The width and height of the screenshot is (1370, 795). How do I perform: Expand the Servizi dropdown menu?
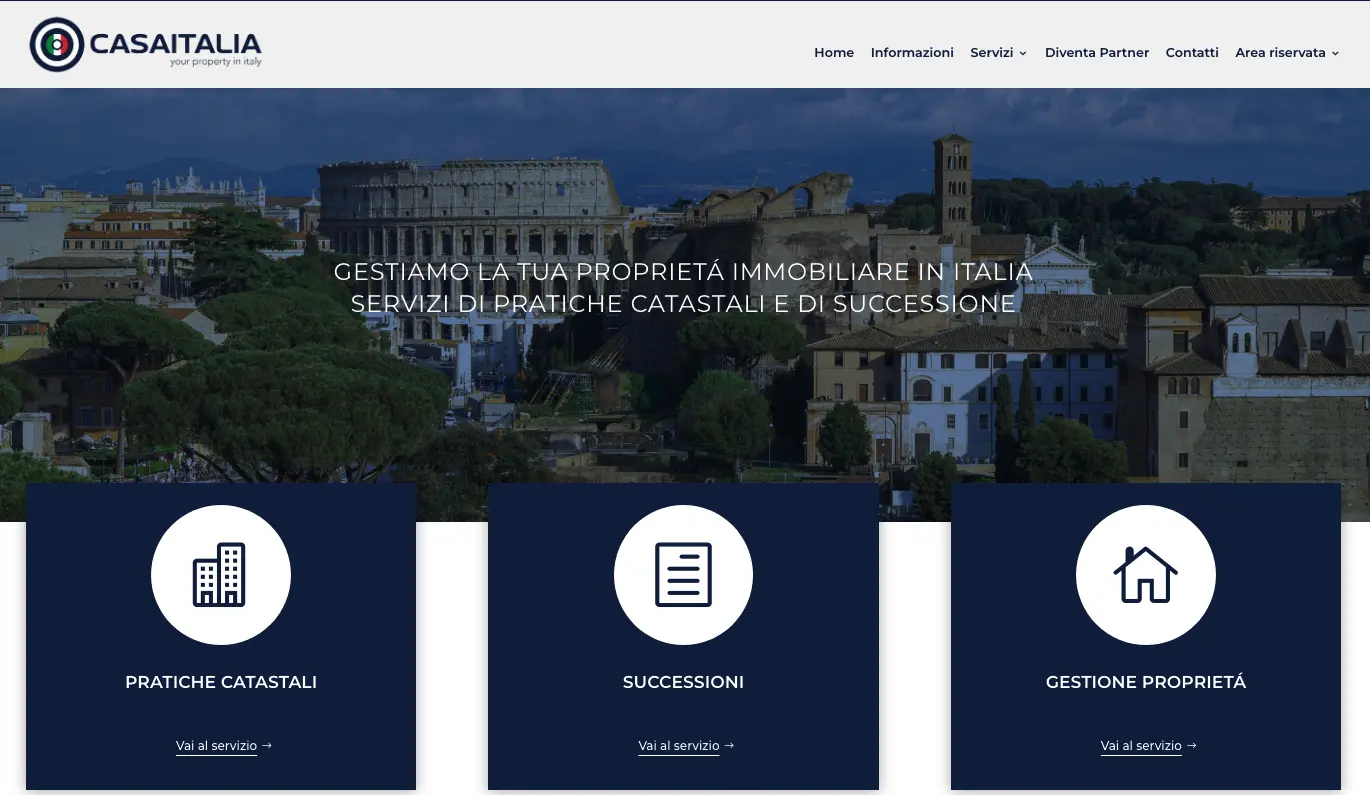click(991, 53)
